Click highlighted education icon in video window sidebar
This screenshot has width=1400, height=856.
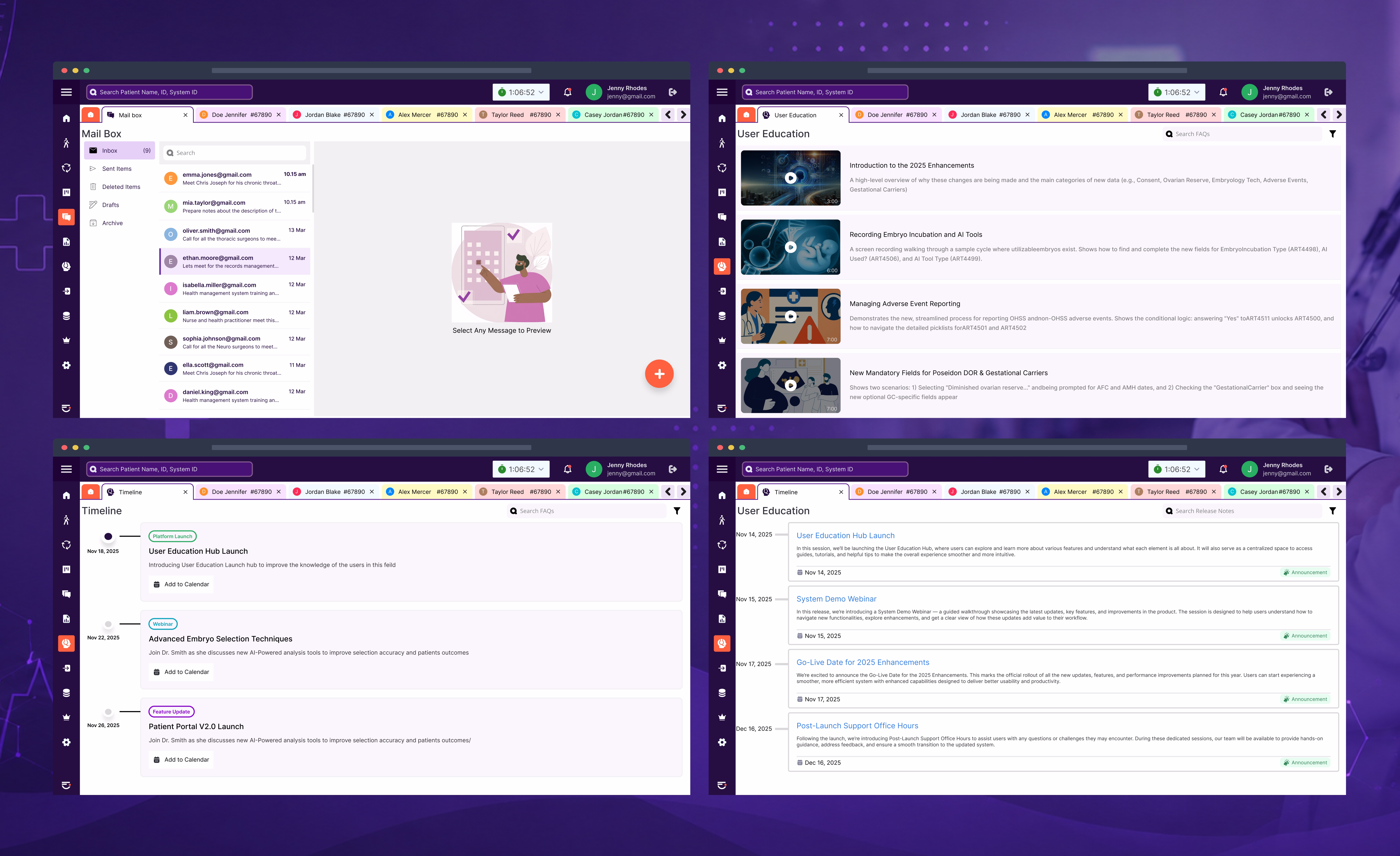click(722, 266)
